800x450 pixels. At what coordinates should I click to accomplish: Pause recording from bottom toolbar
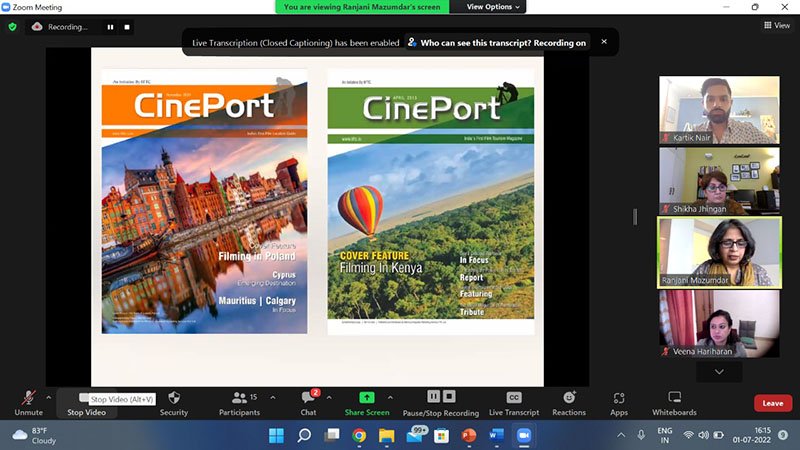tap(433, 396)
